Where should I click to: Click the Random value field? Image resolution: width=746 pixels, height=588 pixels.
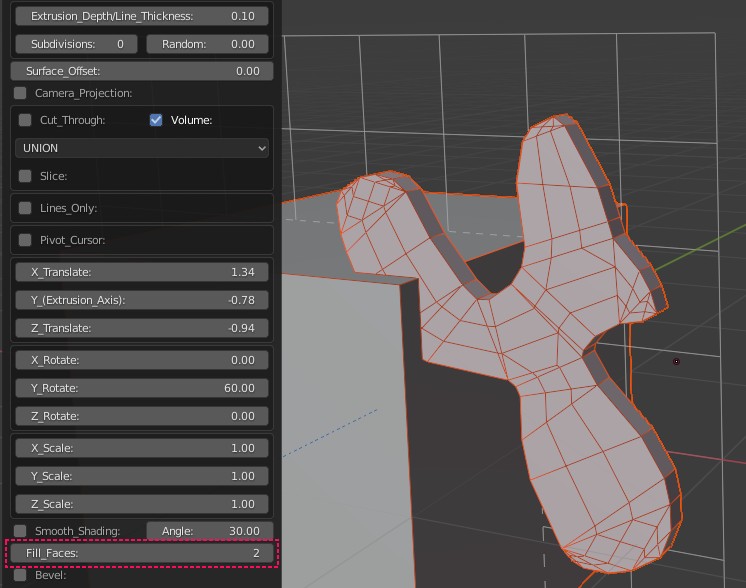(x=208, y=44)
